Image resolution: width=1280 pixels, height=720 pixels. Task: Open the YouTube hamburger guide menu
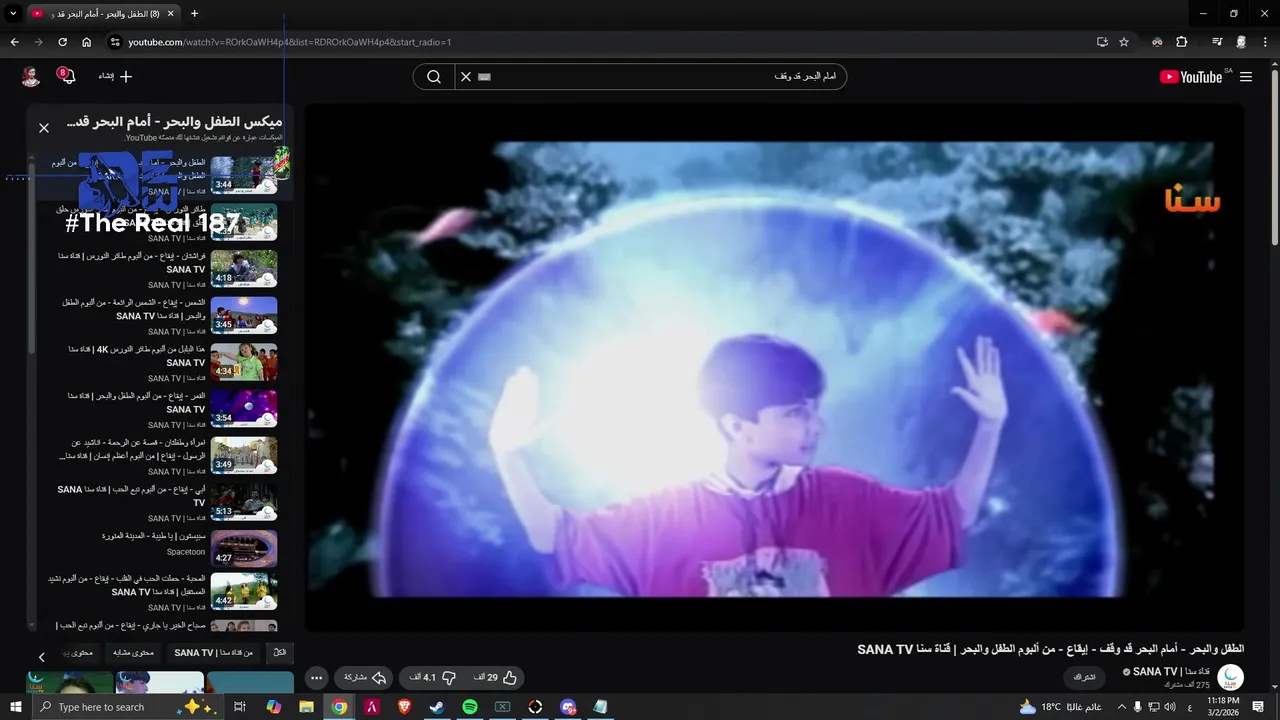pos(1246,77)
